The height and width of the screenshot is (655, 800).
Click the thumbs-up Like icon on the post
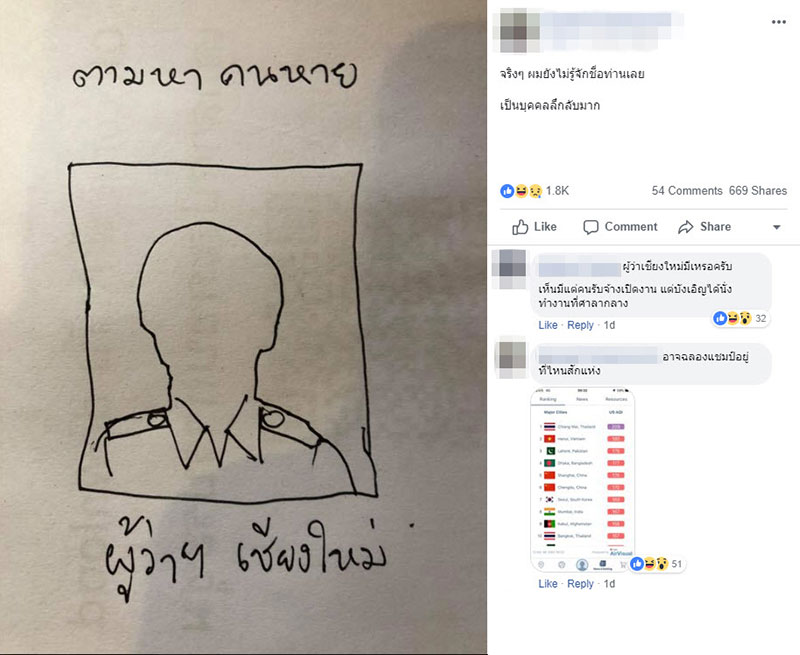(x=520, y=227)
